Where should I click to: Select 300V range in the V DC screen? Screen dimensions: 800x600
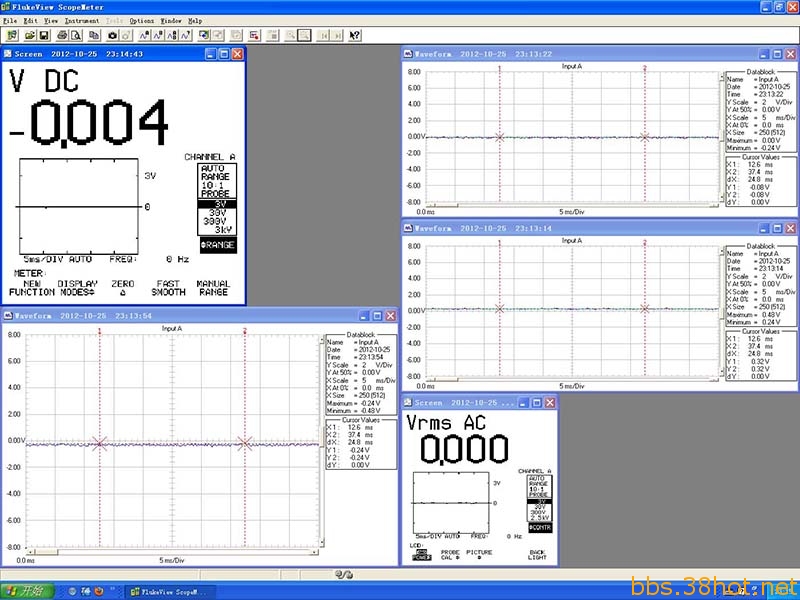pos(217,221)
